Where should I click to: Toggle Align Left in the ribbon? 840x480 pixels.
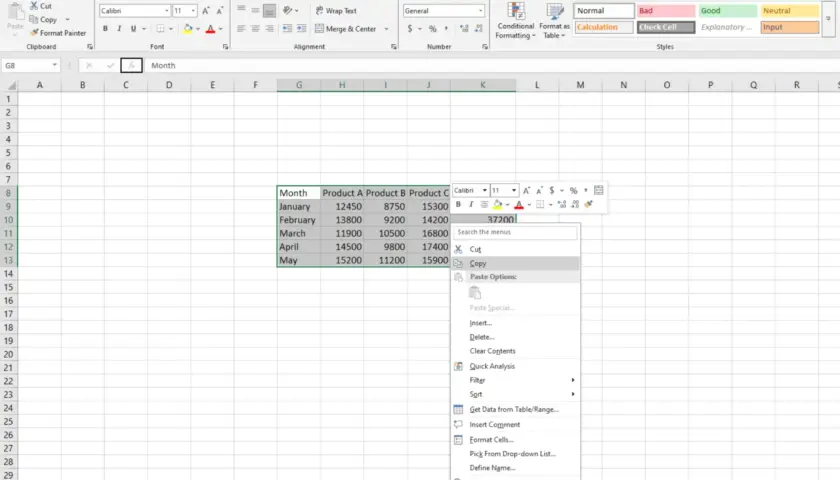[241, 28]
